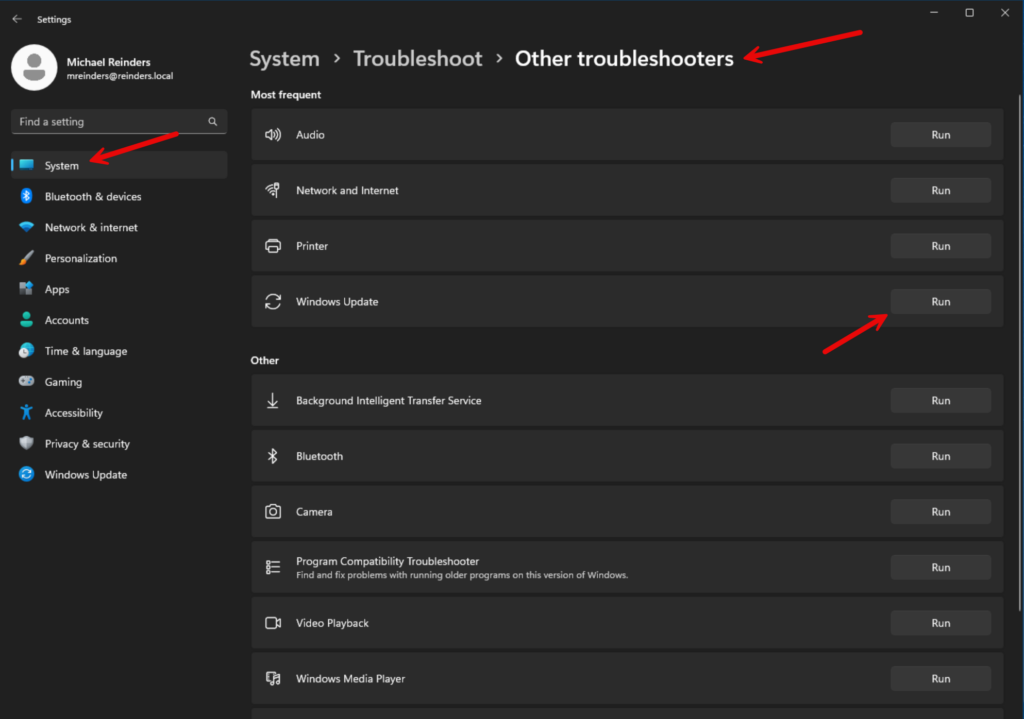Click the Video Playback label text
Screen dimensions: 1024x719
point(332,623)
